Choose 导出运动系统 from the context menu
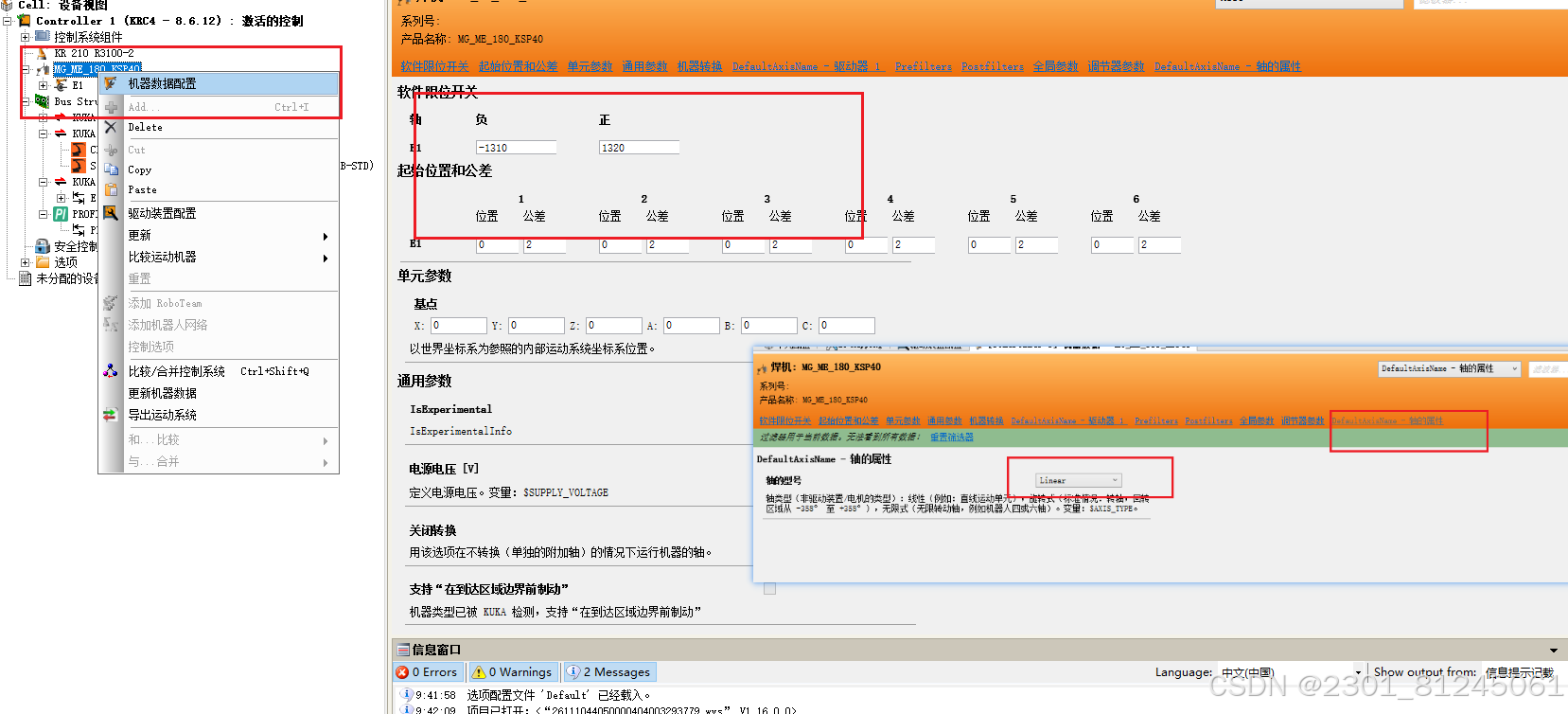Viewport: 1568px width, 714px height. coord(219,415)
